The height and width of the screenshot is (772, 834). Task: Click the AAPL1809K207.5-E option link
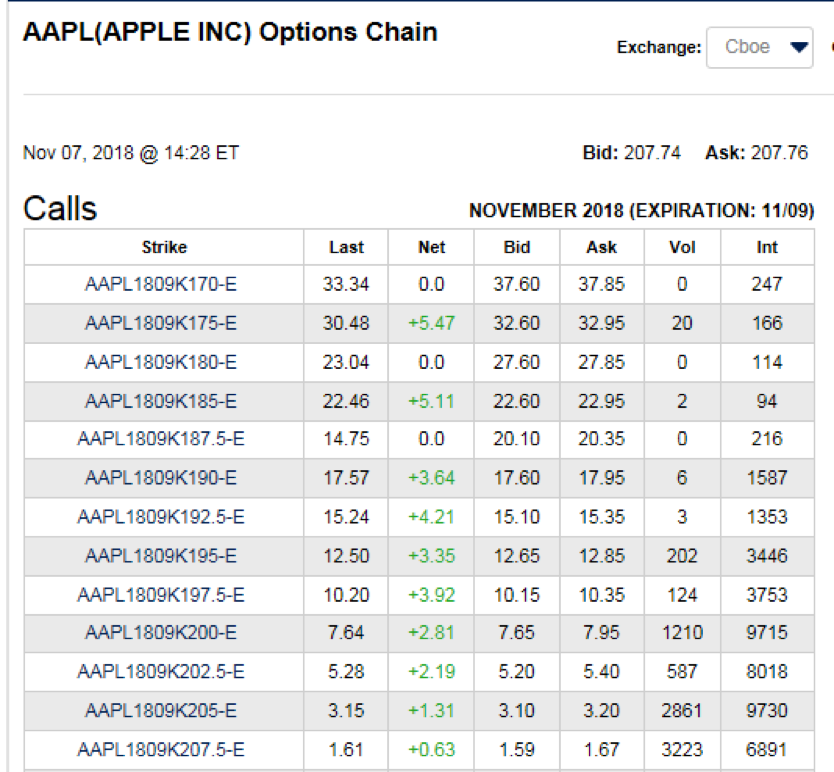[161, 751]
